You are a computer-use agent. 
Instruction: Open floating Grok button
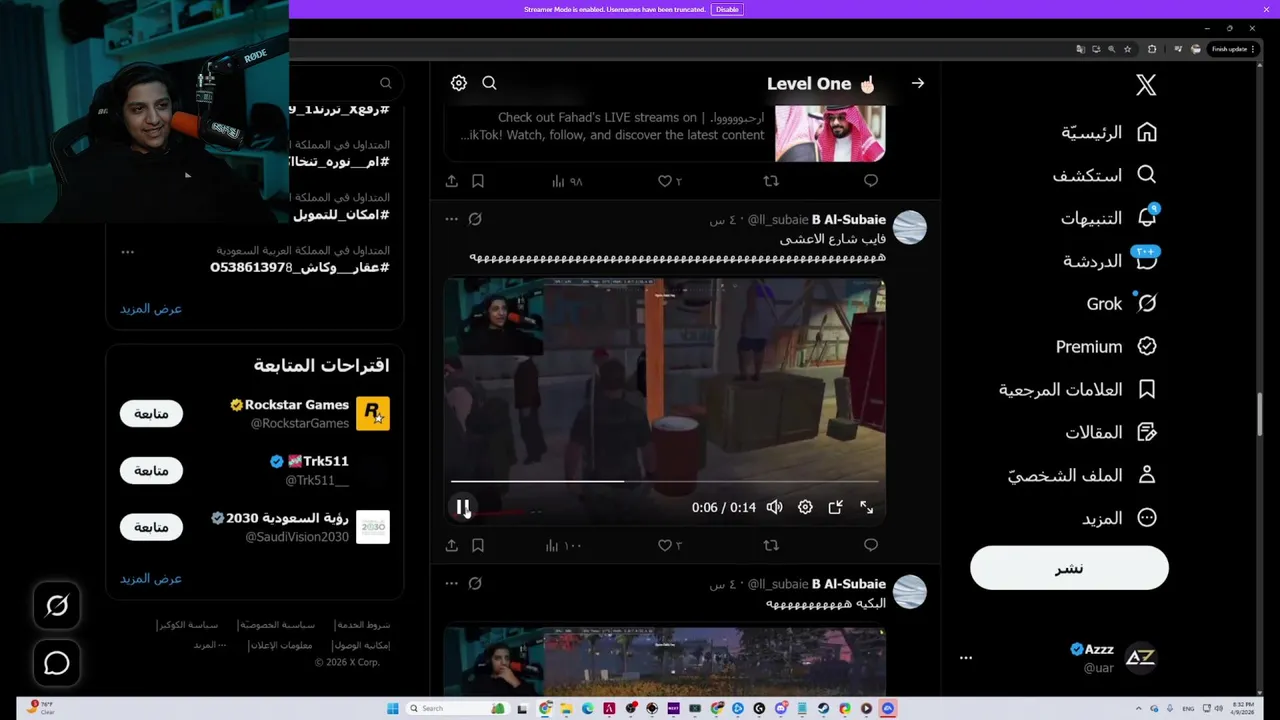click(x=57, y=605)
